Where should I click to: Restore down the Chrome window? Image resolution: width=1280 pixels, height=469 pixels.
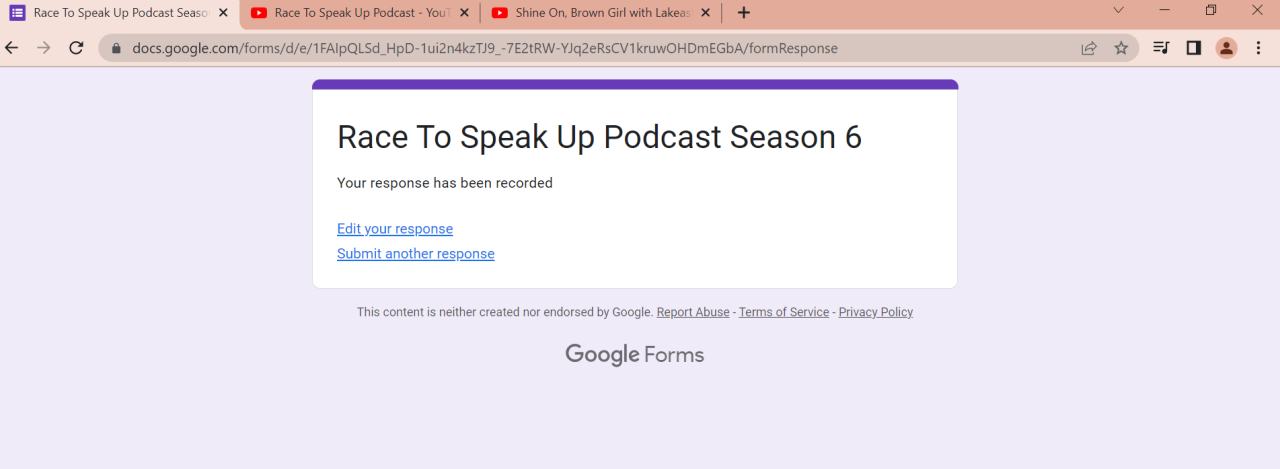coord(1211,10)
